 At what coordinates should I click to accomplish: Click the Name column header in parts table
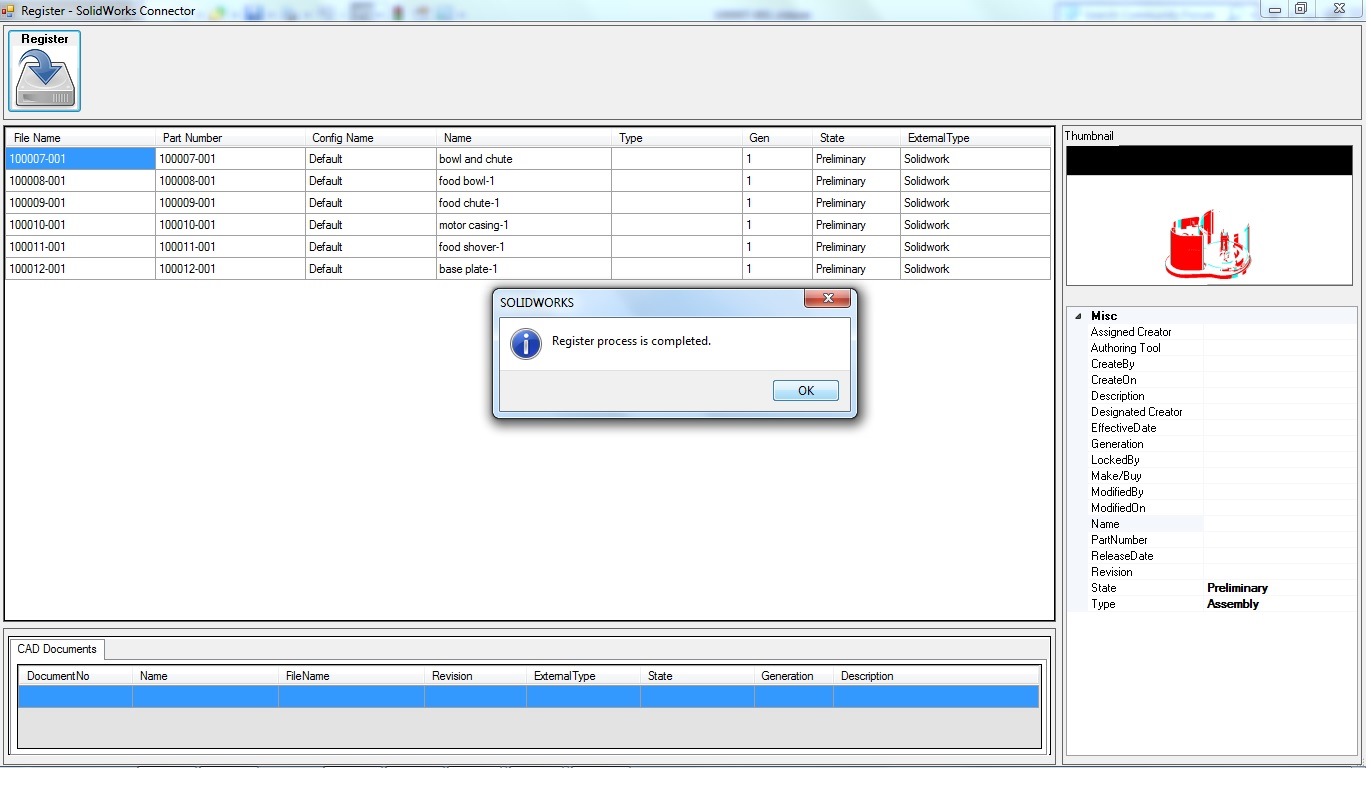point(524,138)
